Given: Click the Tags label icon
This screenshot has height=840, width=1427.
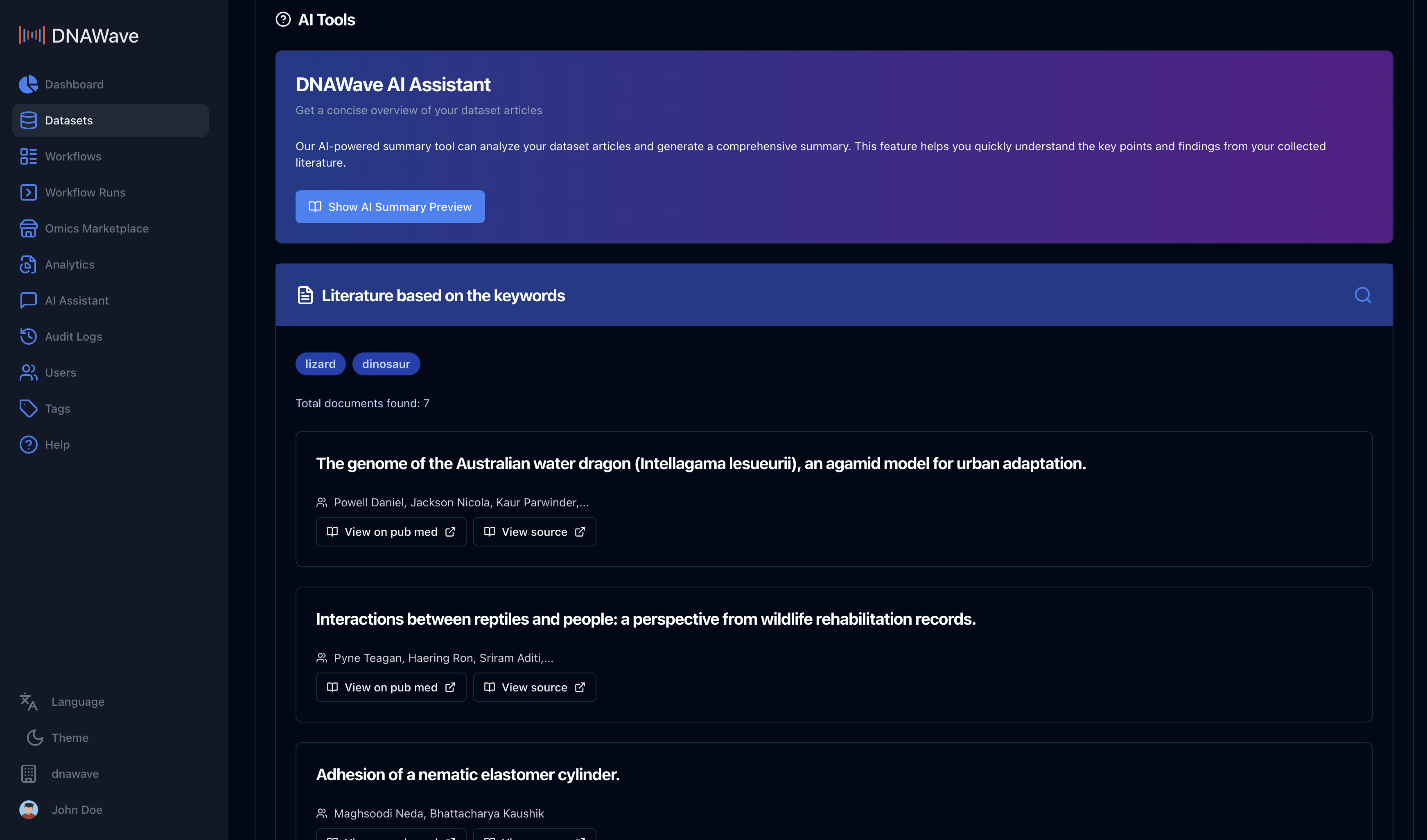Looking at the screenshot, I should [x=28, y=409].
